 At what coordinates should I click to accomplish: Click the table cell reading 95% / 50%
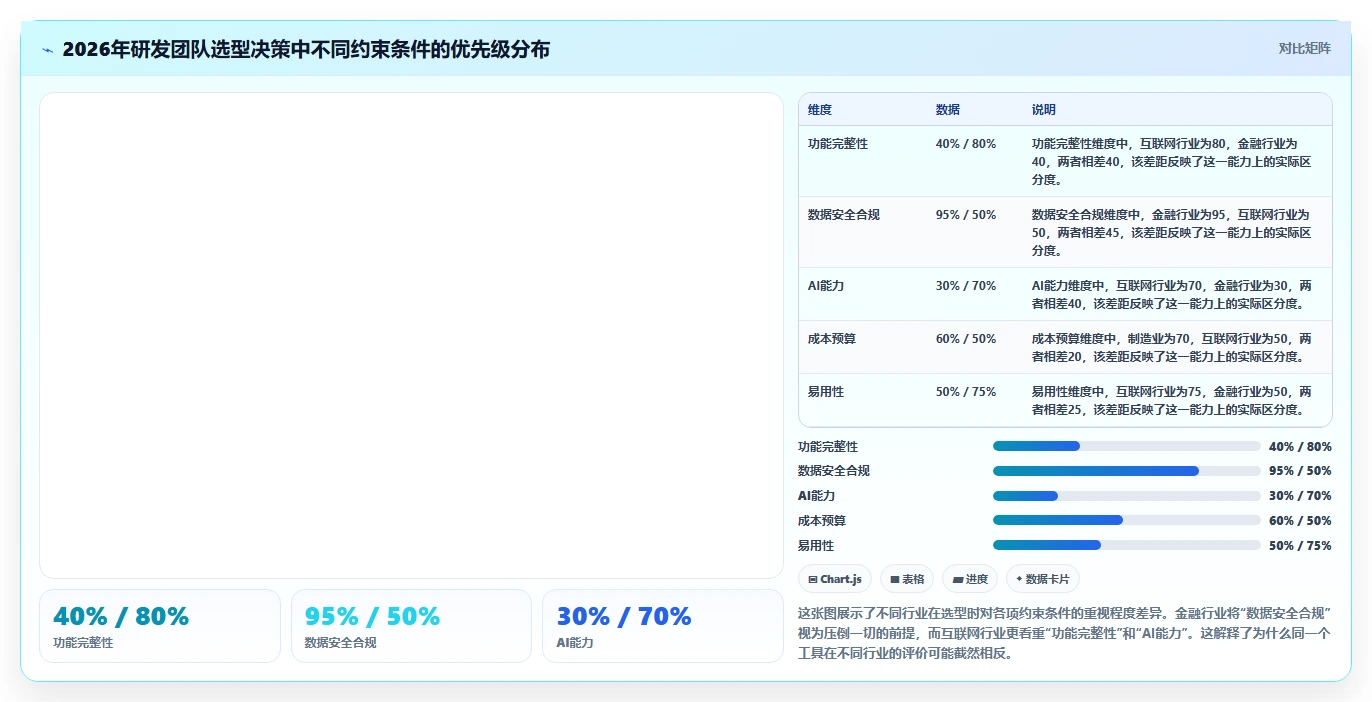[966, 215]
